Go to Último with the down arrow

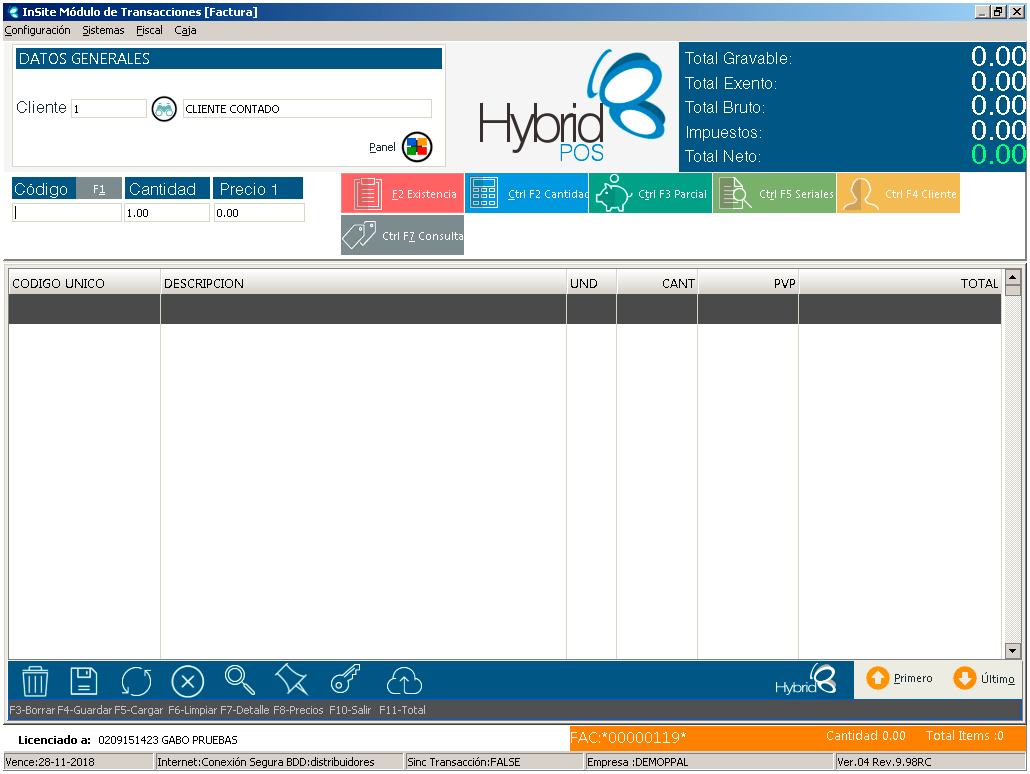(x=984, y=678)
